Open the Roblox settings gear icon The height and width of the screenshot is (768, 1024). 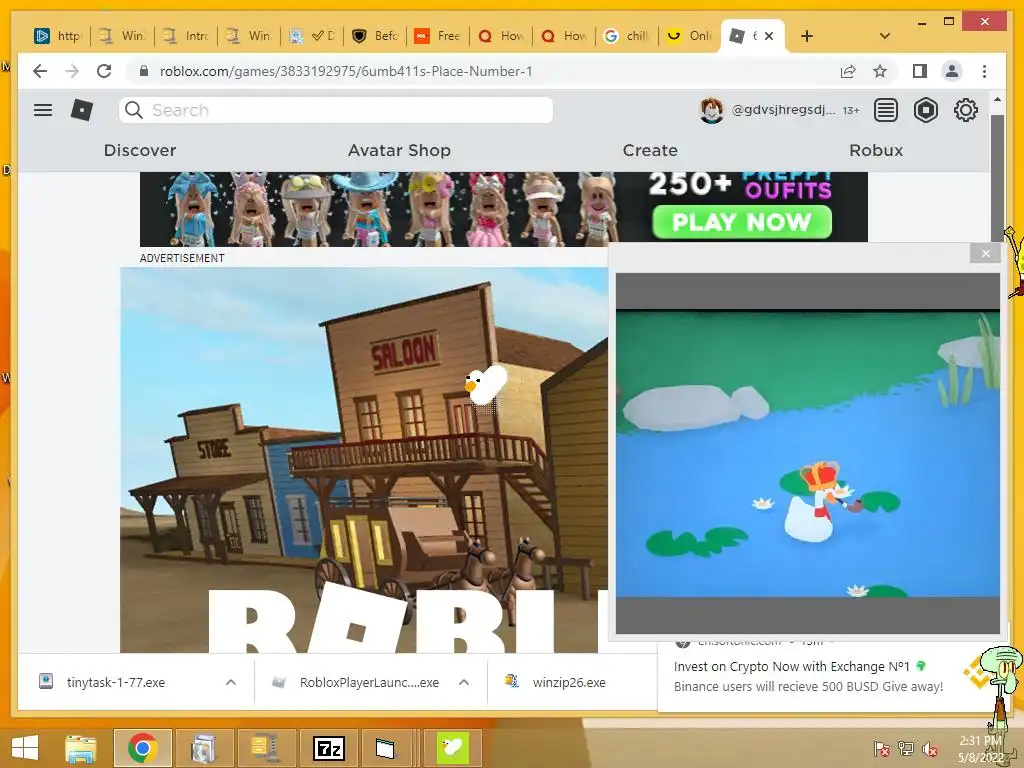(965, 110)
